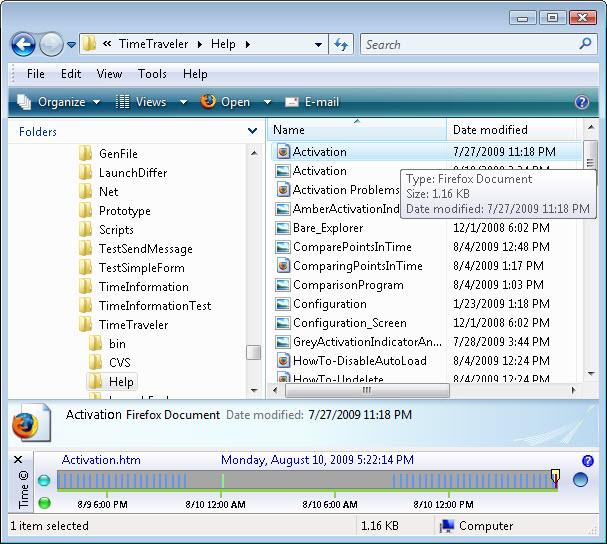Close the TimeTraveler timeline panel
The height and width of the screenshot is (544, 607).
[18, 460]
